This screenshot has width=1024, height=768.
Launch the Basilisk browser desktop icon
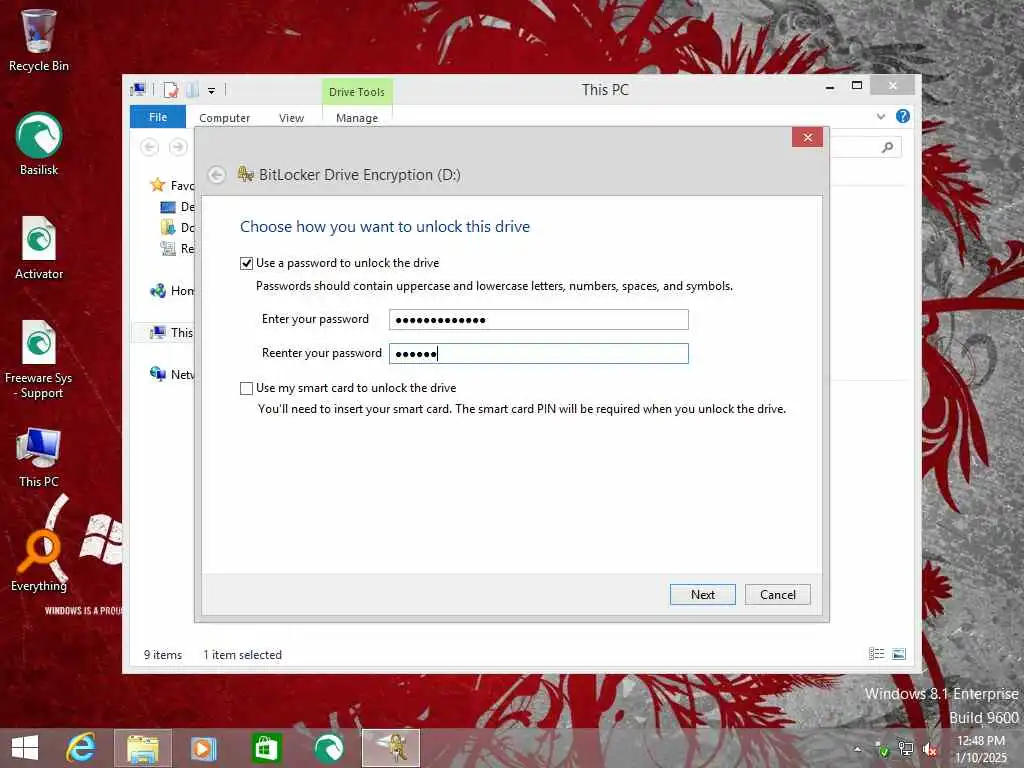[39, 144]
